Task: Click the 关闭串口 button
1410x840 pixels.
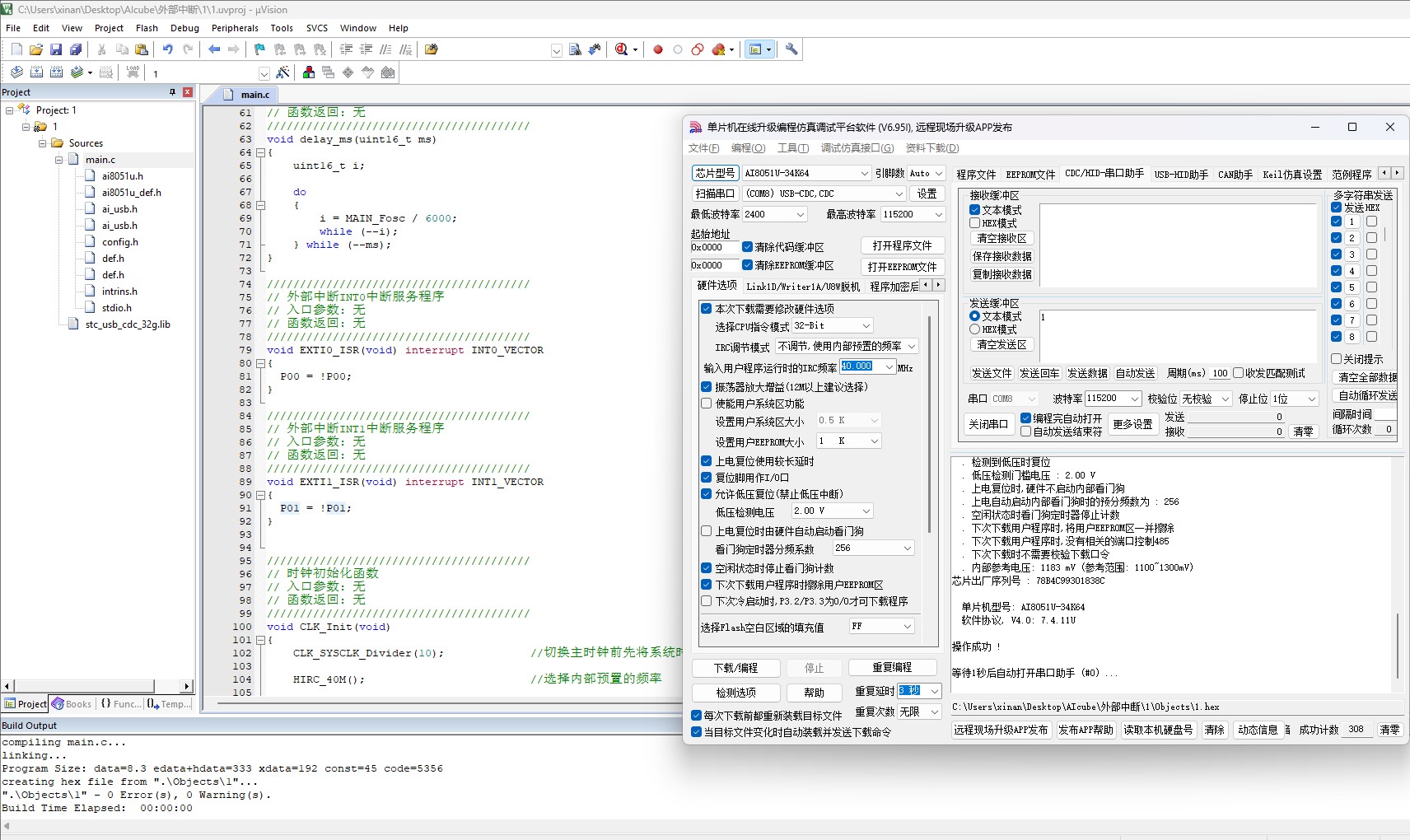Action: pyautogui.click(x=987, y=424)
